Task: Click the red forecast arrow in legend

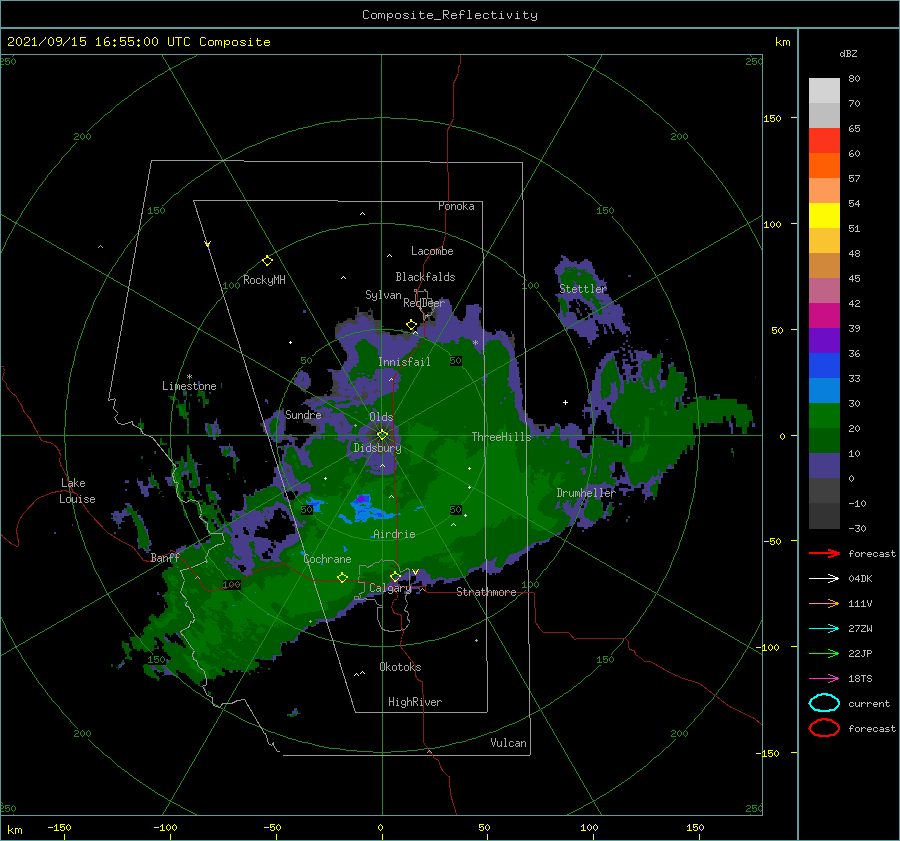Action: pyautogui.click(x=824, y=553)
